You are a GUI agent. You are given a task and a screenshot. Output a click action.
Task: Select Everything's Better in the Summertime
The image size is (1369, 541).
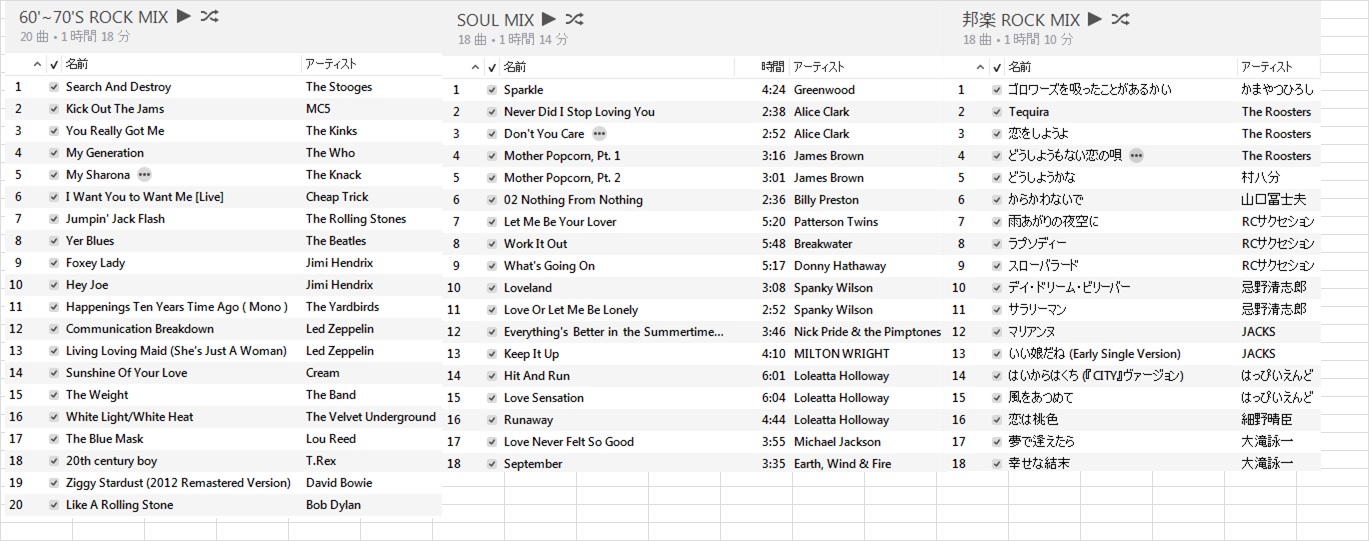click(614, 332)
